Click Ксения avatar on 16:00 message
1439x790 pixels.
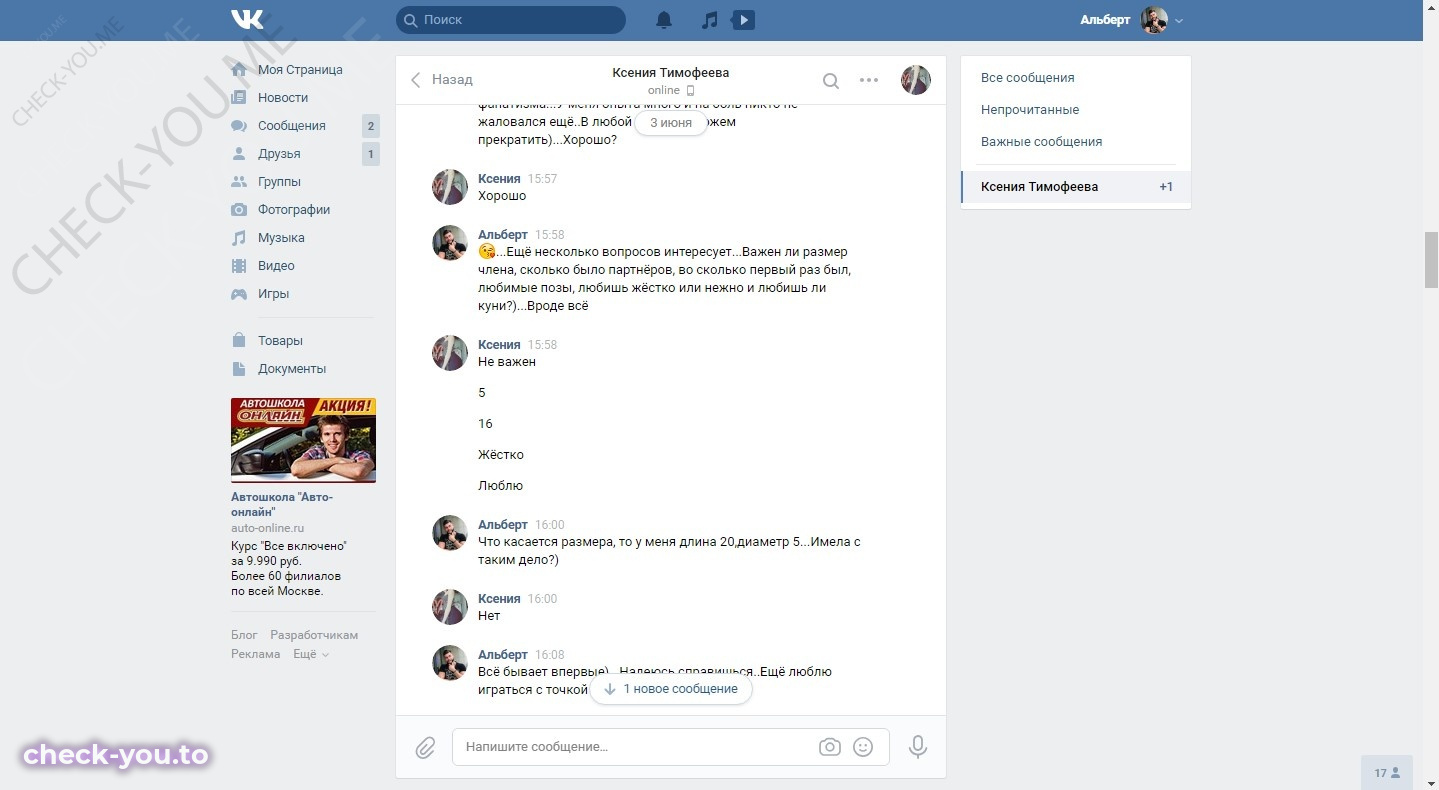[450, 607]
